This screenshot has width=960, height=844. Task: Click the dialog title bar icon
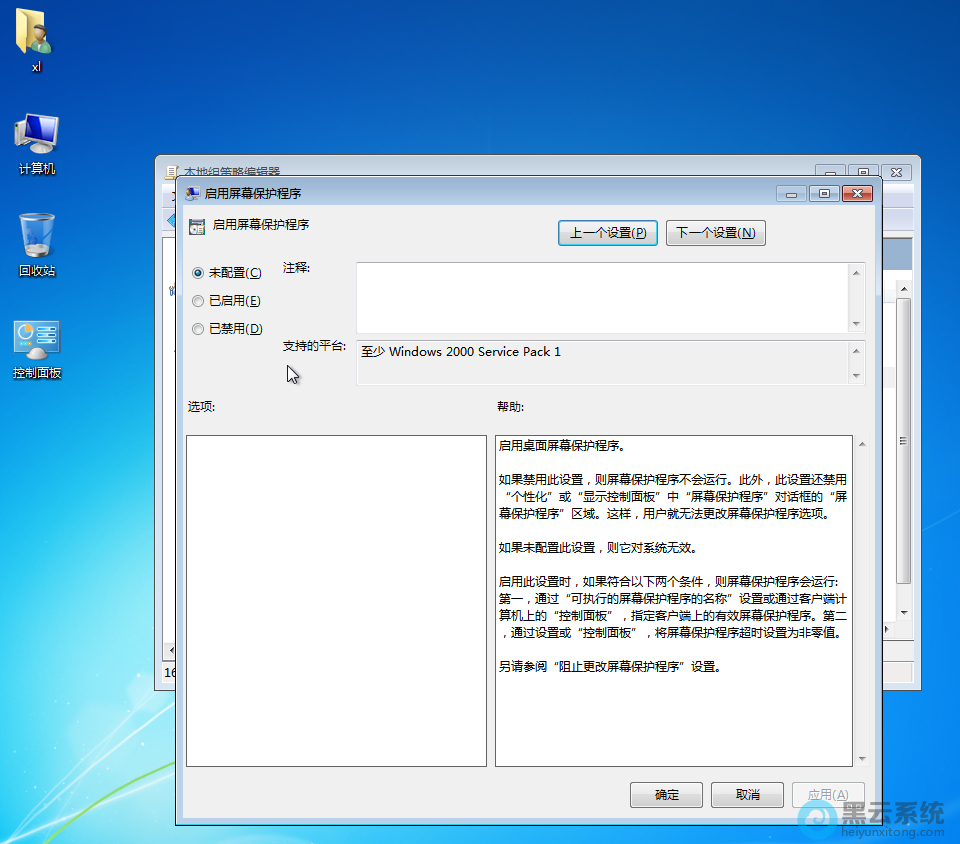pos(191,194)
